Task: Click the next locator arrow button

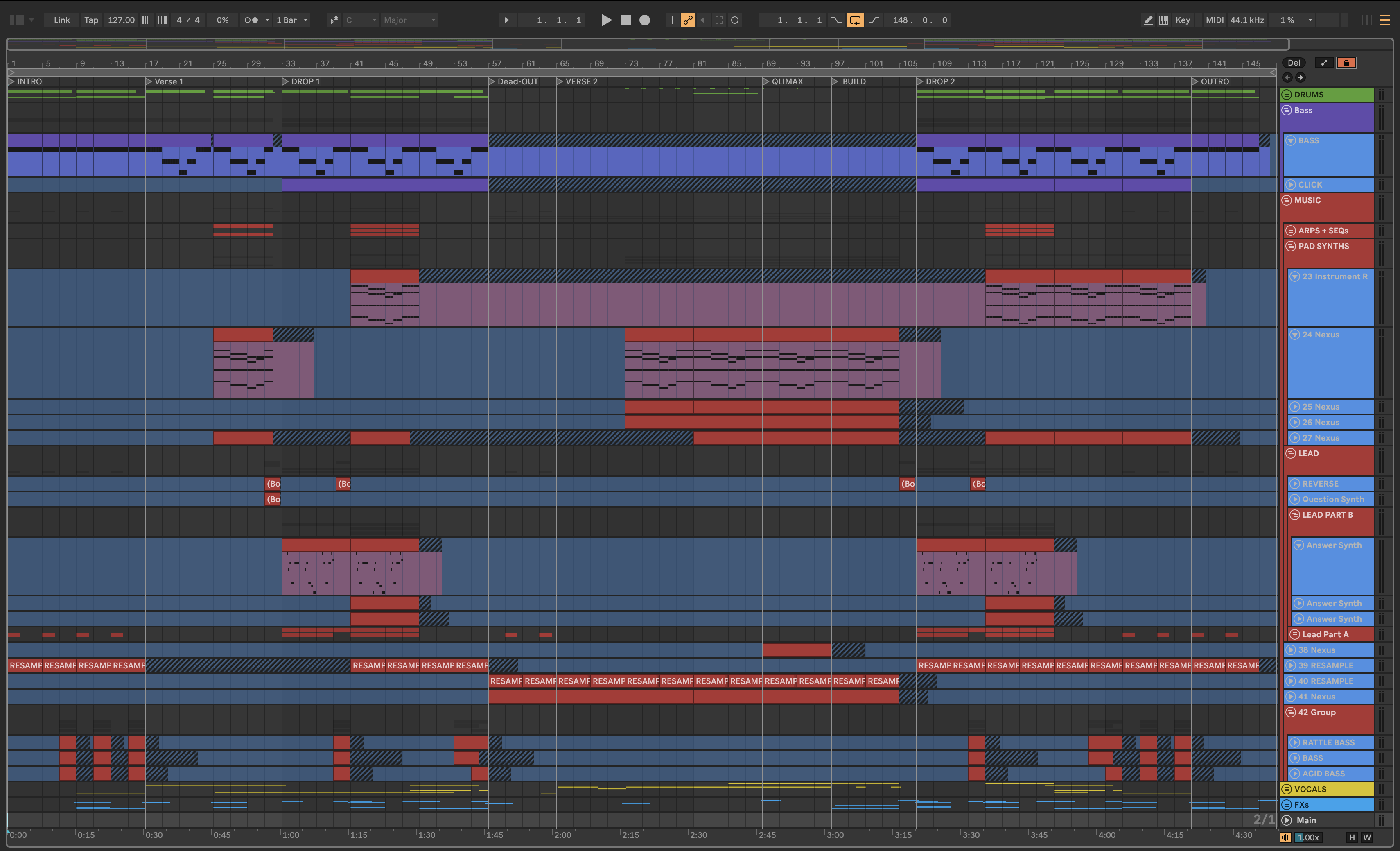Action: (1300, 77)
